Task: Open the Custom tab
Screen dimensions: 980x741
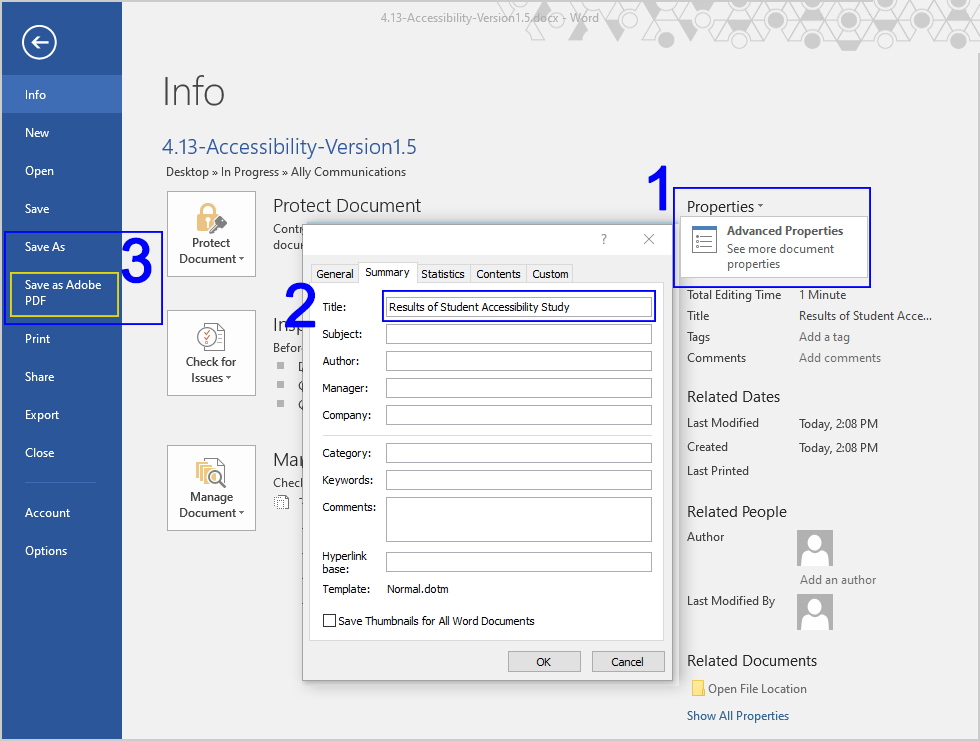Action: click(550, 274)
